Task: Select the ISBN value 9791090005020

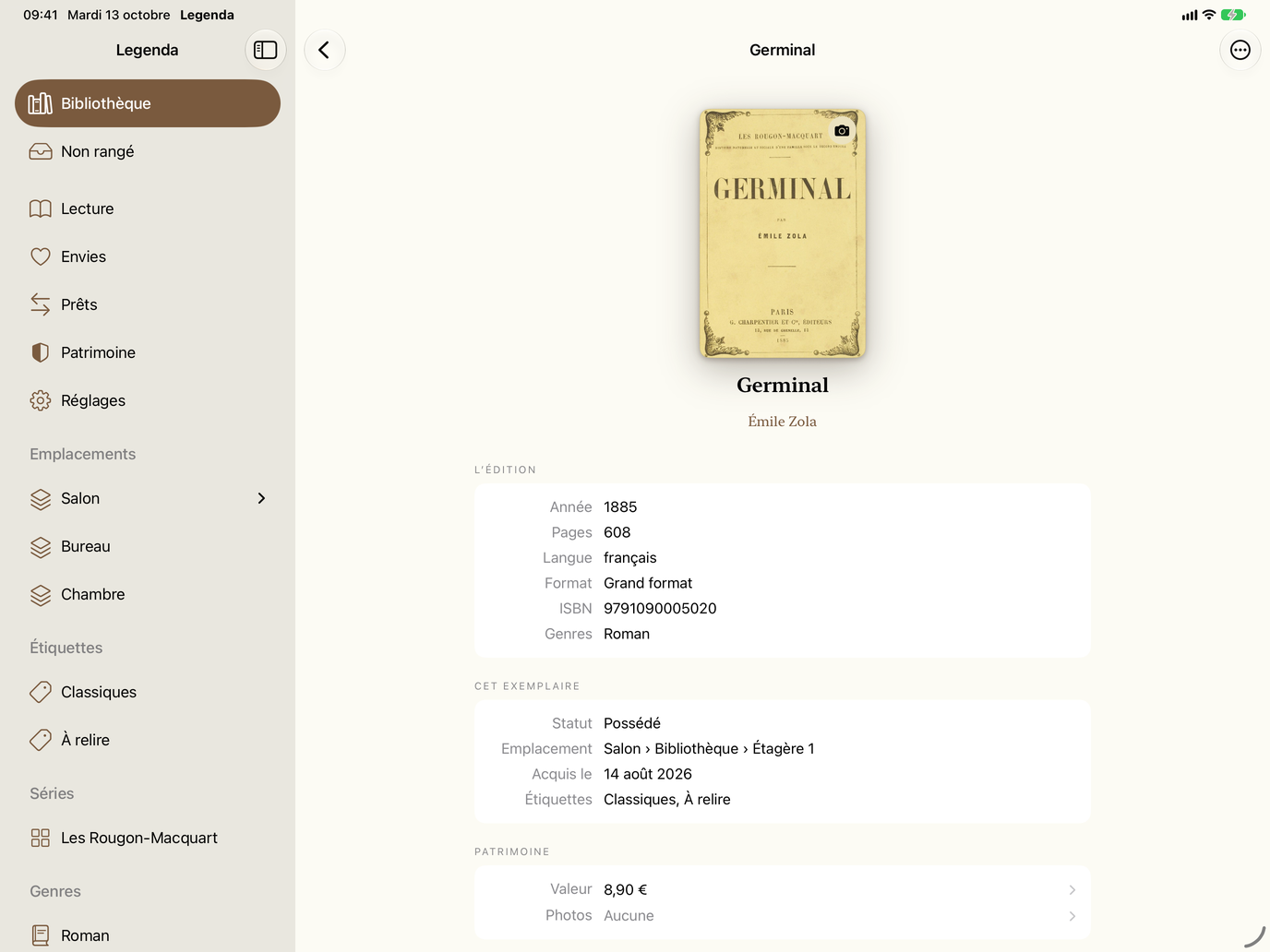Action: tap(660, 609)
